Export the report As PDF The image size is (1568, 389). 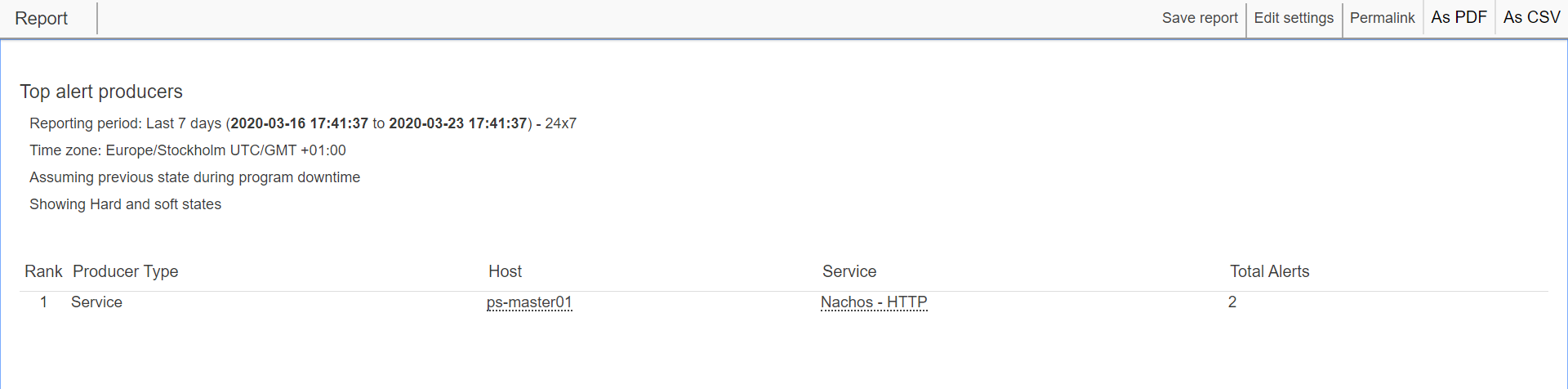[1459, 17]
